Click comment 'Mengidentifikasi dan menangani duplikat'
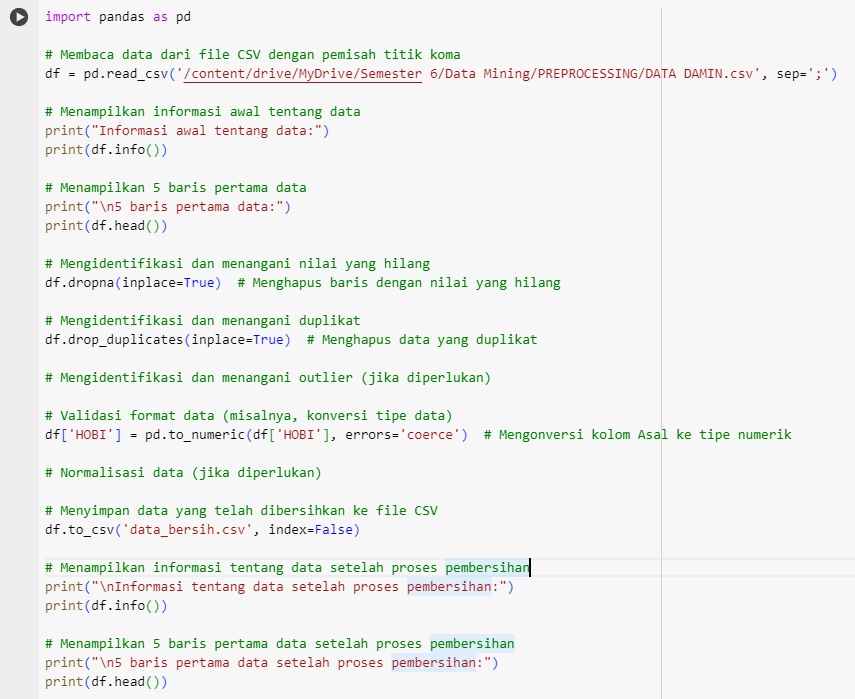Viewport: 855px width, 699px height. point(203,321)
